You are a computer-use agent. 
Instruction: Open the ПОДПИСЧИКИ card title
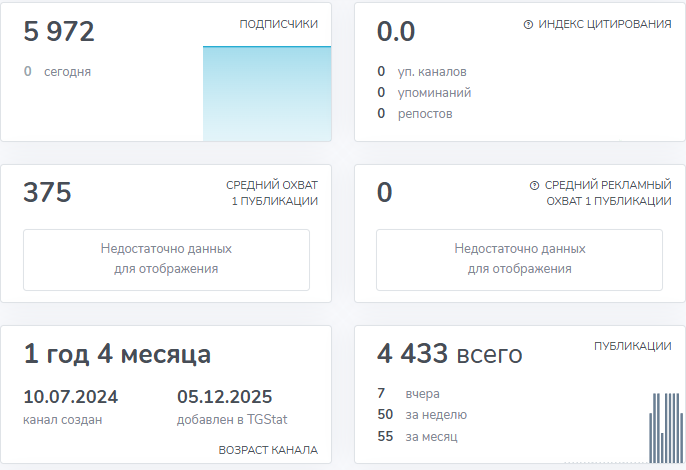coord(278,24)
